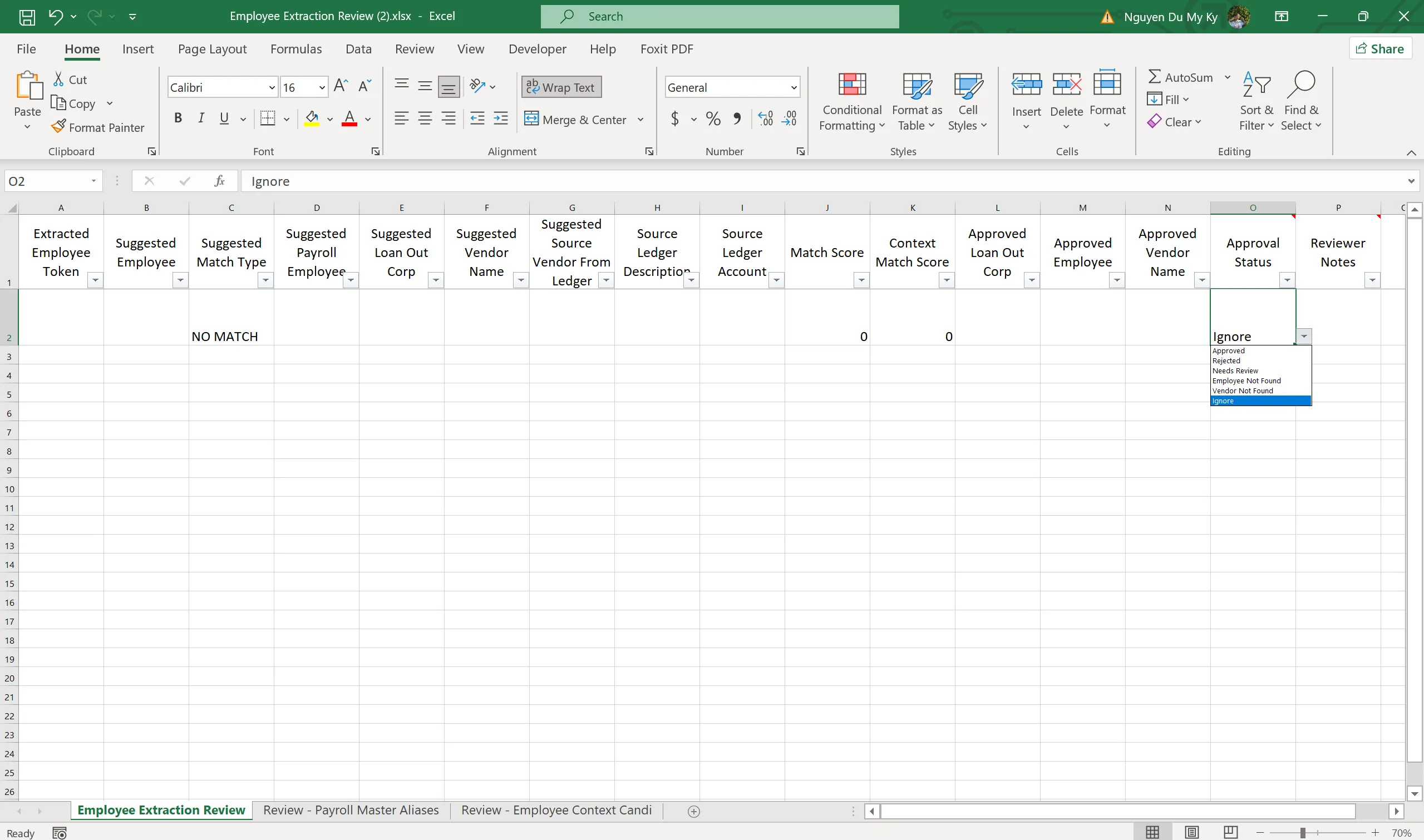The height and width of the screenshot is (840, 1424).
Task: Increase font size with large A icon
Action: (x=341, y=86)
